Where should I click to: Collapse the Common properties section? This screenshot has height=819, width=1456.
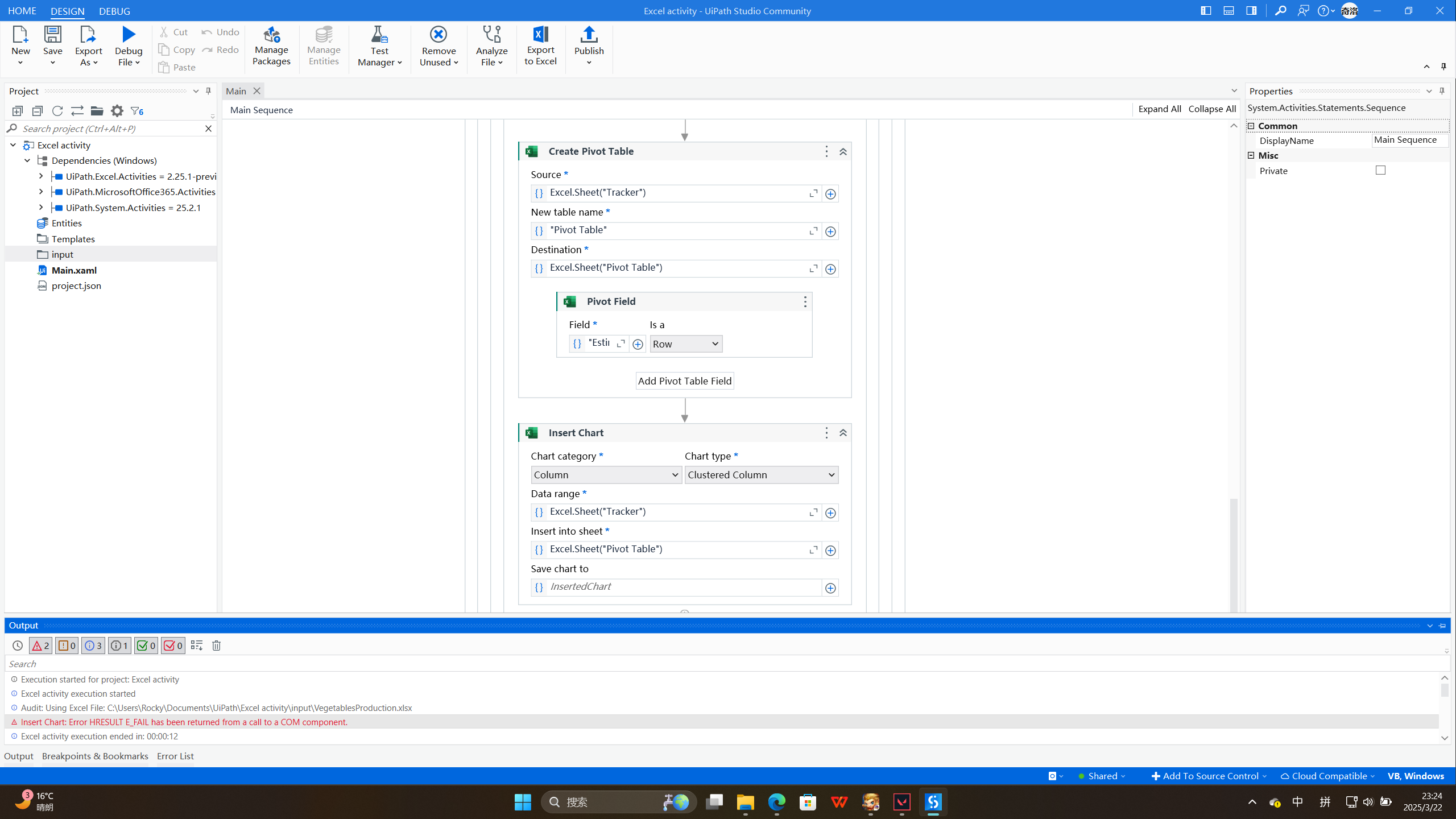(x=1251, y=126)
